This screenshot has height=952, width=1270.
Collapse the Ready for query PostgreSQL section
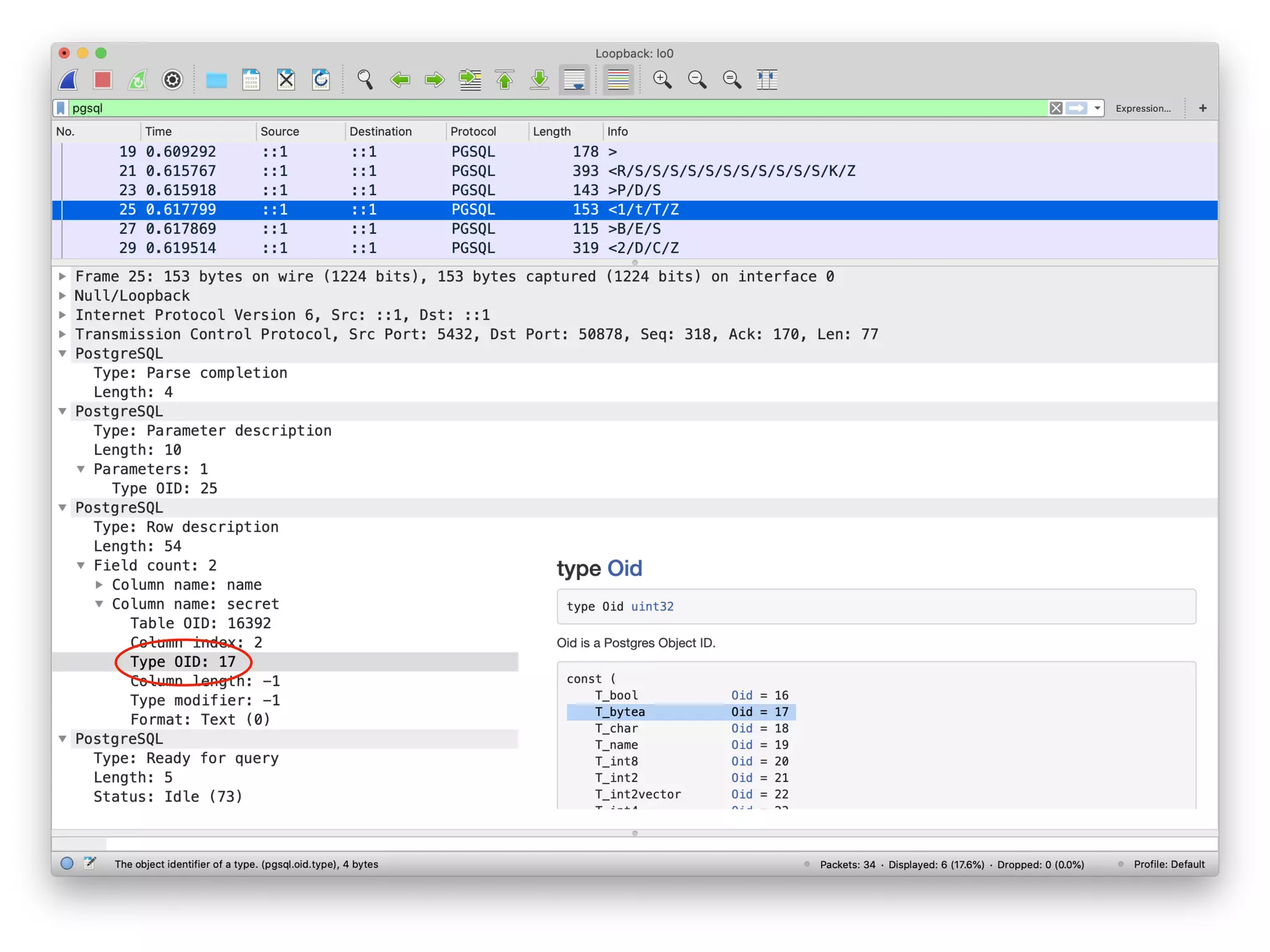63,739
